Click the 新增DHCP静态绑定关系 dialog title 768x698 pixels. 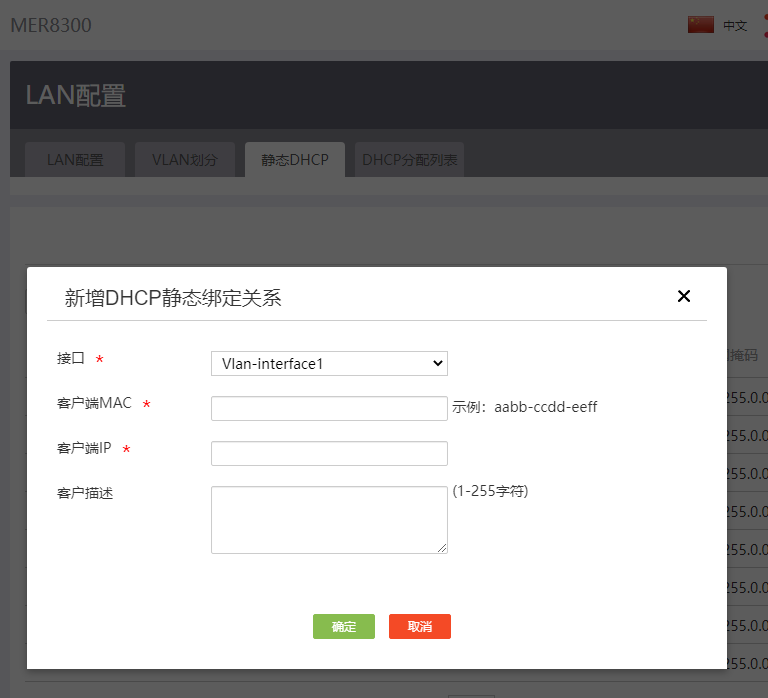click(173, 298)
